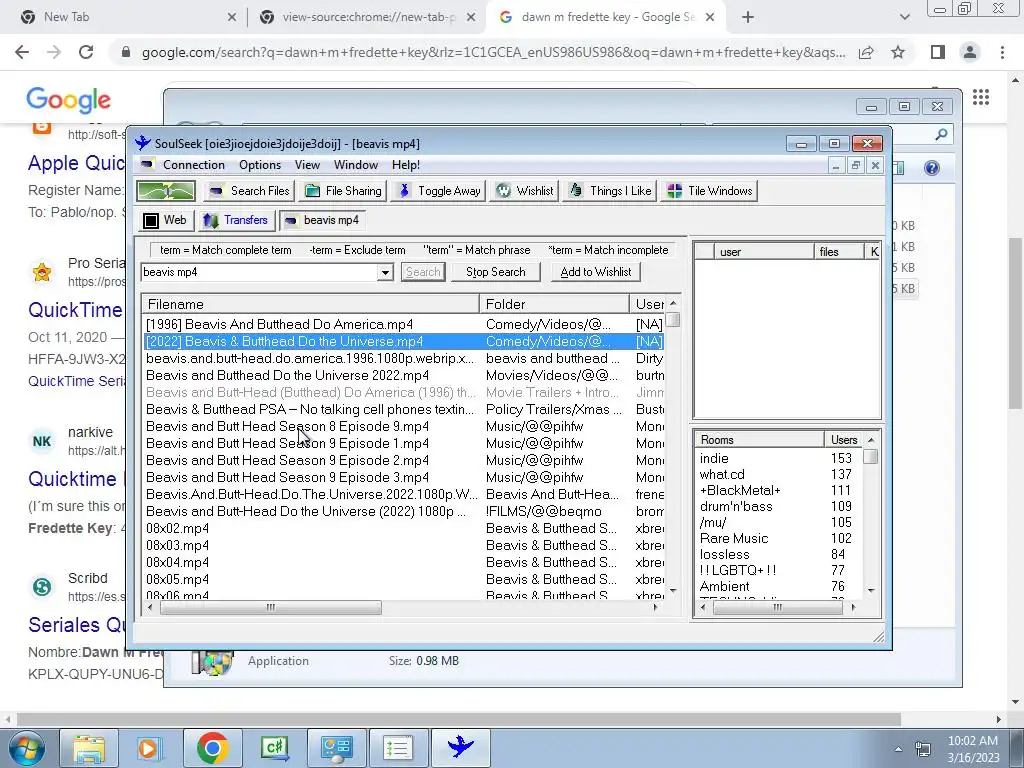Open a new Chrome tab with plus
The height and width of the screenshot is (768, 1024).
pos(748,17)
